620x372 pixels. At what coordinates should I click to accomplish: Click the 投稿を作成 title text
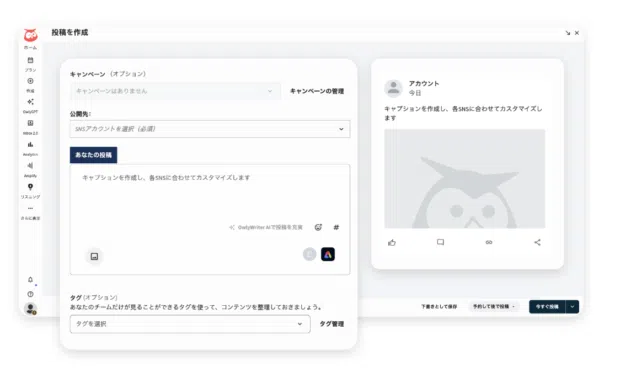[70, 32]
